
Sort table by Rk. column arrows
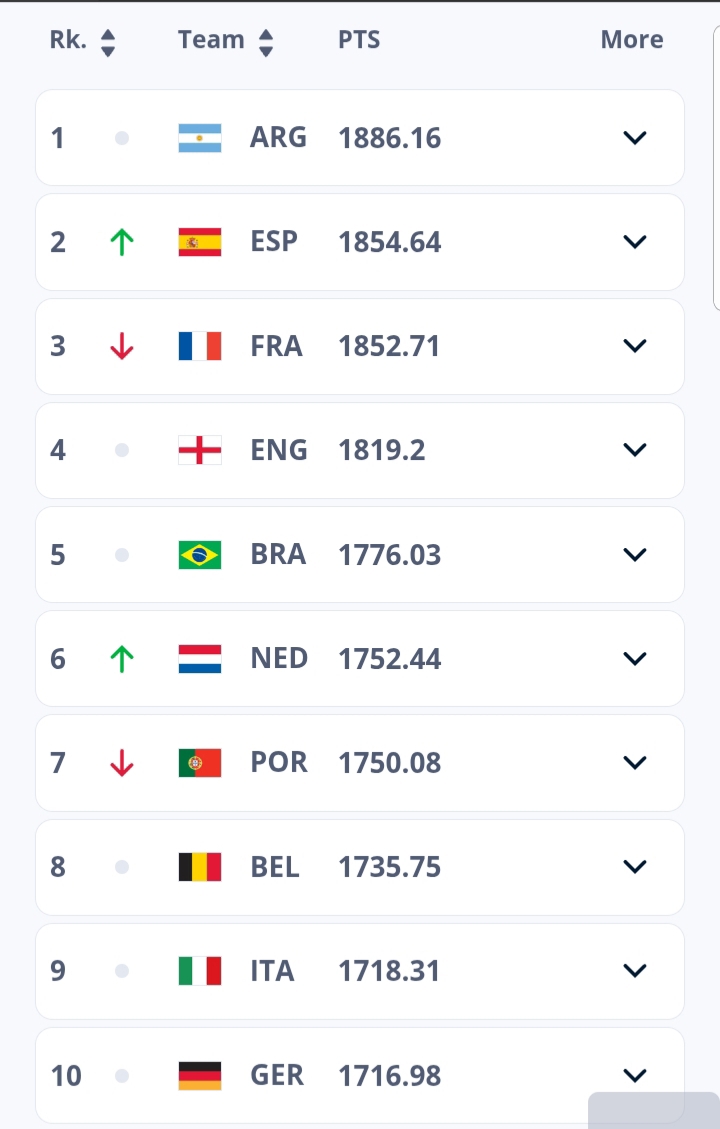click(x=108, y=41)
